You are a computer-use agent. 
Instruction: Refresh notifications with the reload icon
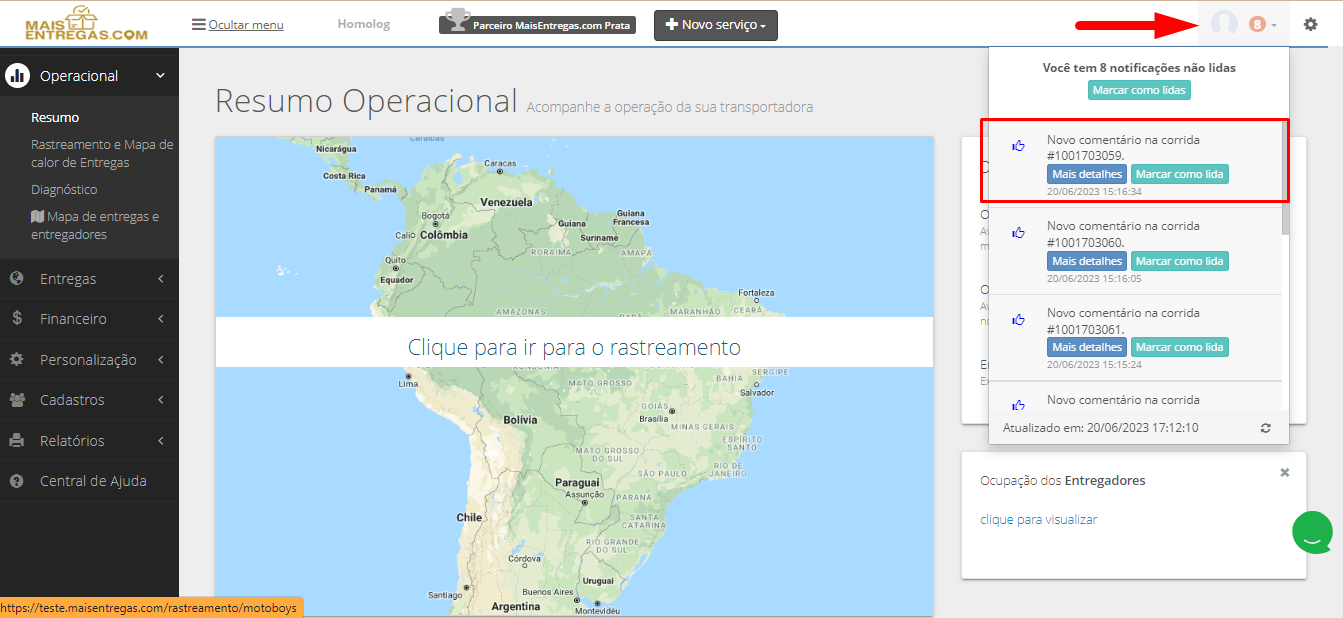tap(1266, 428)
